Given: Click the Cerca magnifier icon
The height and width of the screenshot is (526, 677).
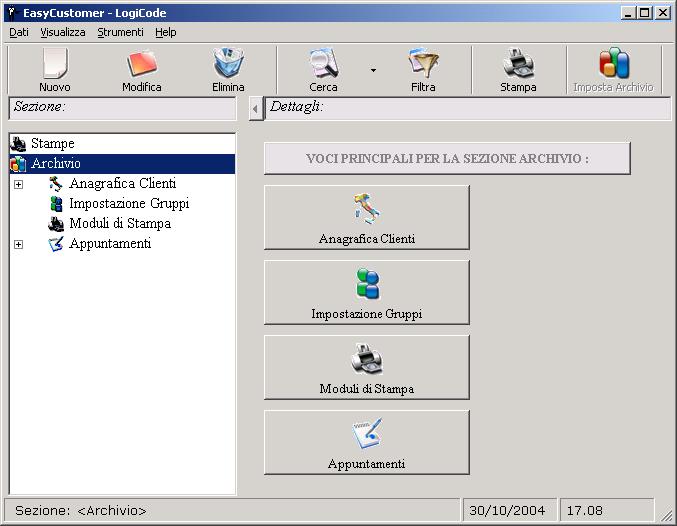Looking at the screenshot, I should tap(323, 65).
